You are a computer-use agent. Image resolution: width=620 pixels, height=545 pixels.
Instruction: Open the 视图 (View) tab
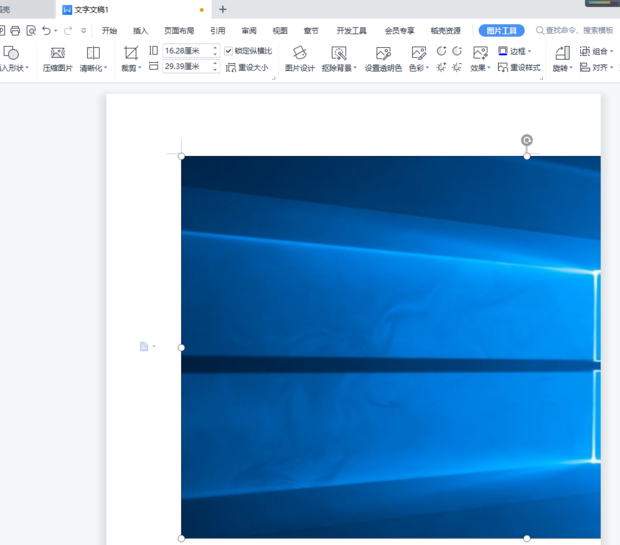coord(280,31)
